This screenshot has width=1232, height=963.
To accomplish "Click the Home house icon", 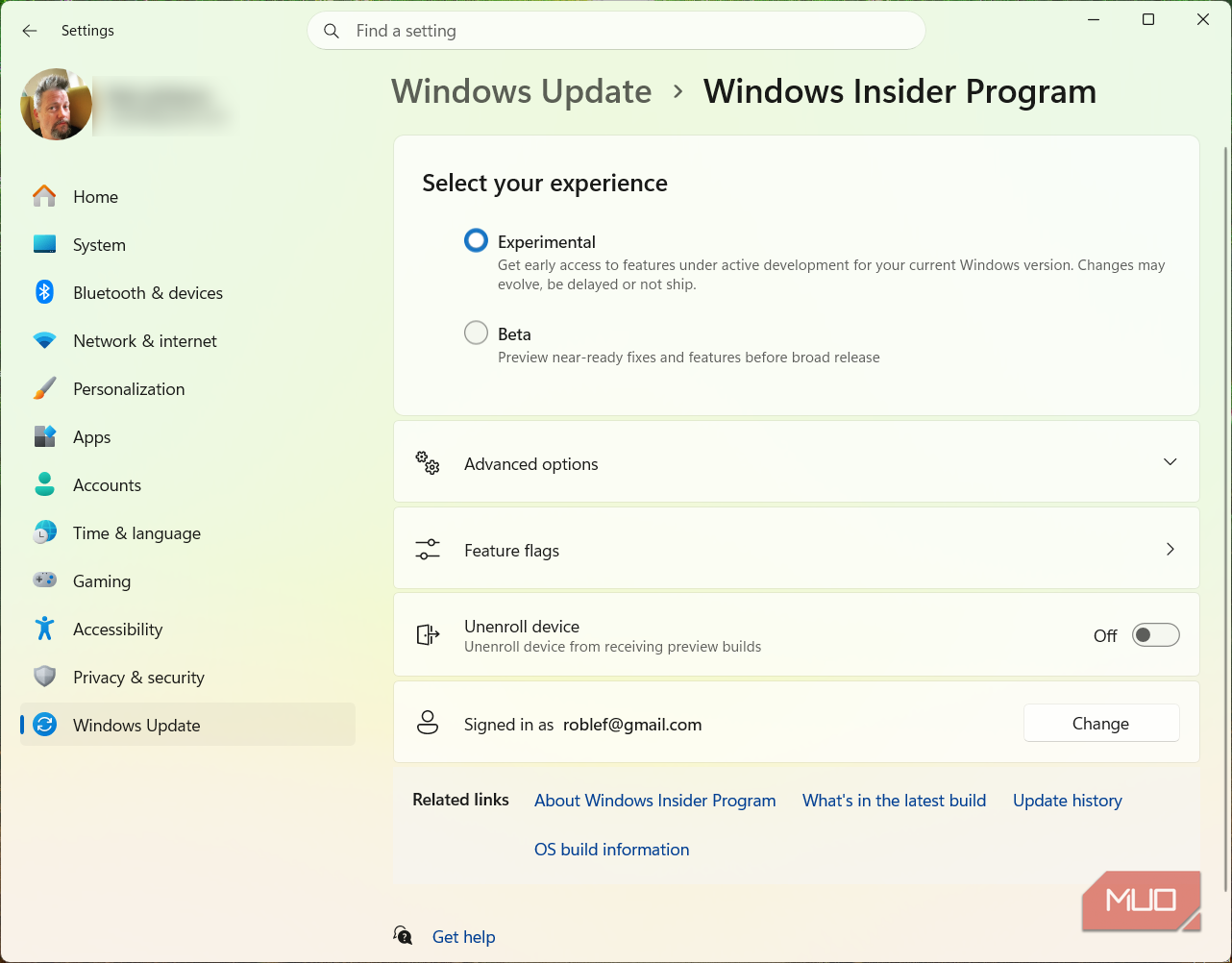I will [x=44, y=196].
